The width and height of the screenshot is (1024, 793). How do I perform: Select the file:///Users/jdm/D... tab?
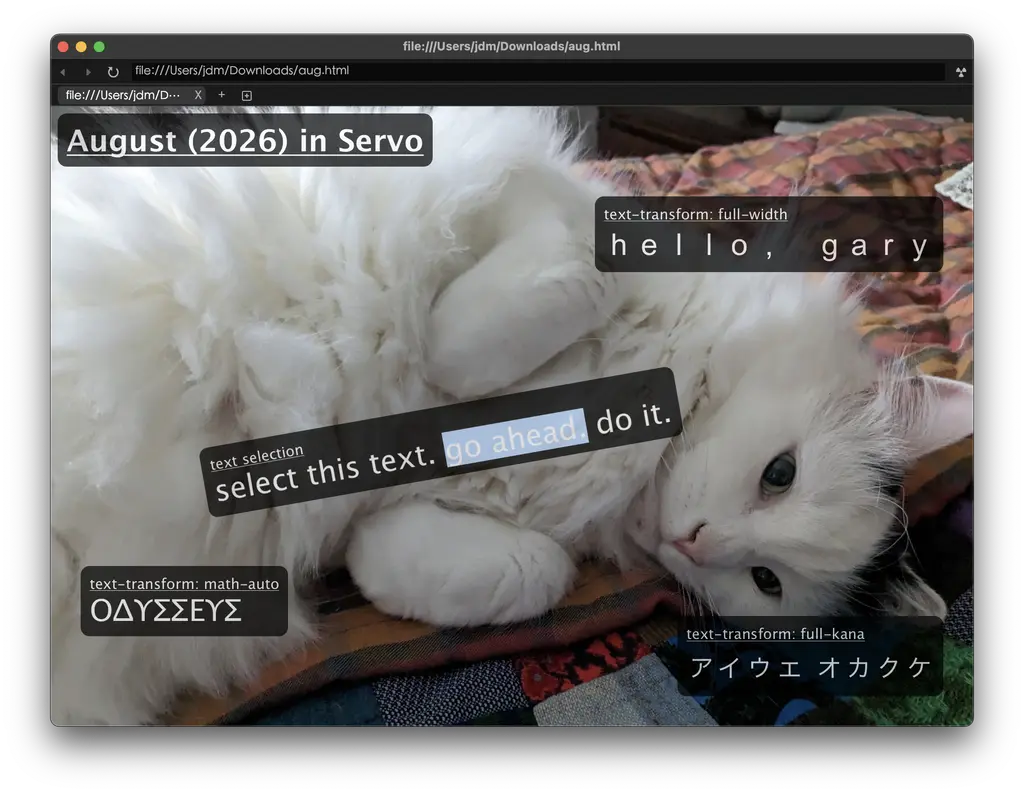[x=131, y=95]
